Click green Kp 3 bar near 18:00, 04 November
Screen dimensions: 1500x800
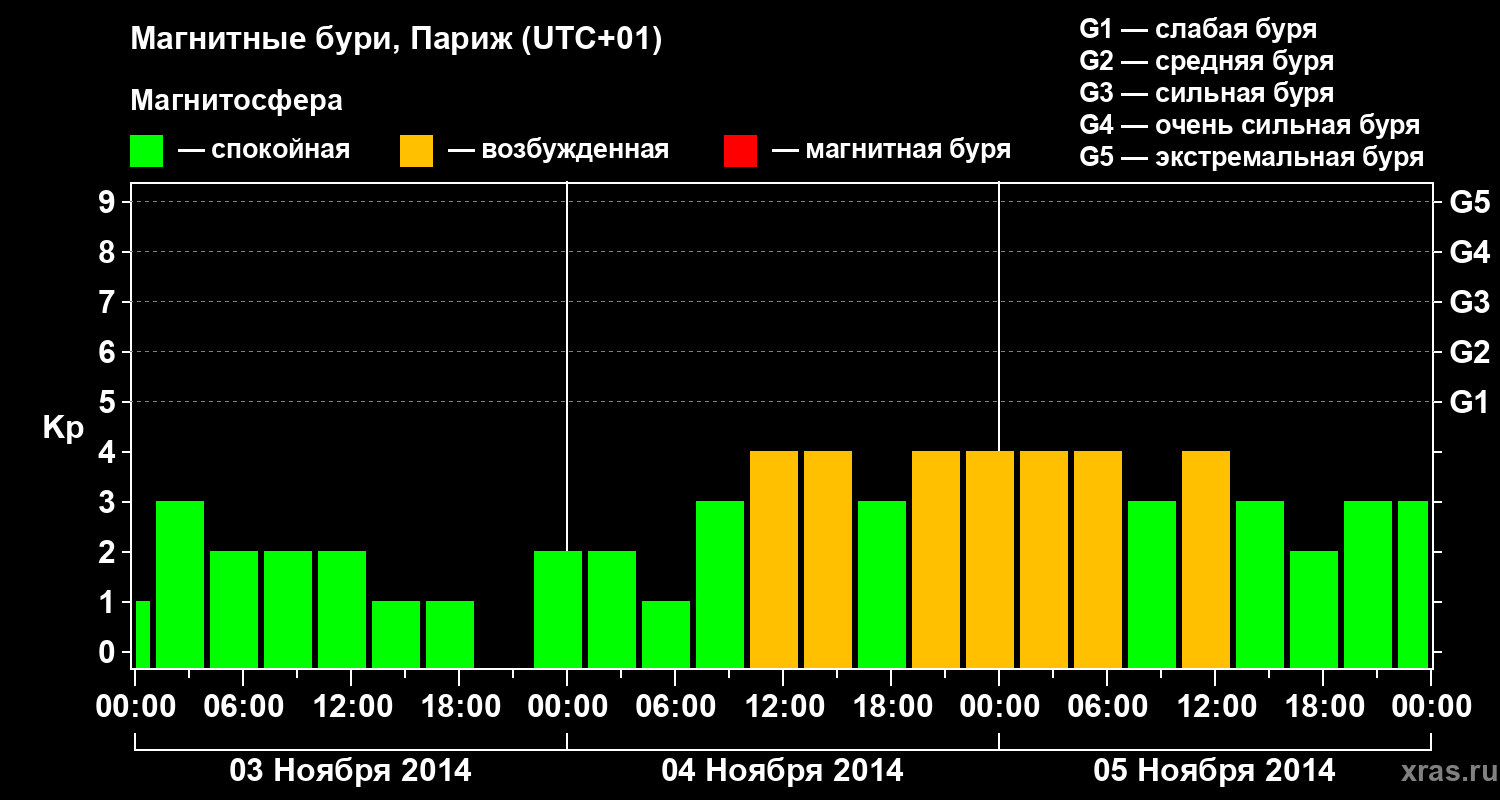click(x=882, y=584)
